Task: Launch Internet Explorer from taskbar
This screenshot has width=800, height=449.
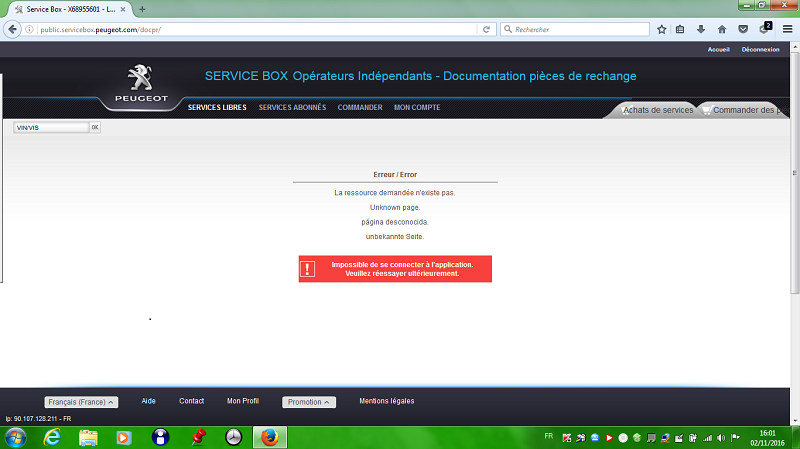Action: point(52,438)
